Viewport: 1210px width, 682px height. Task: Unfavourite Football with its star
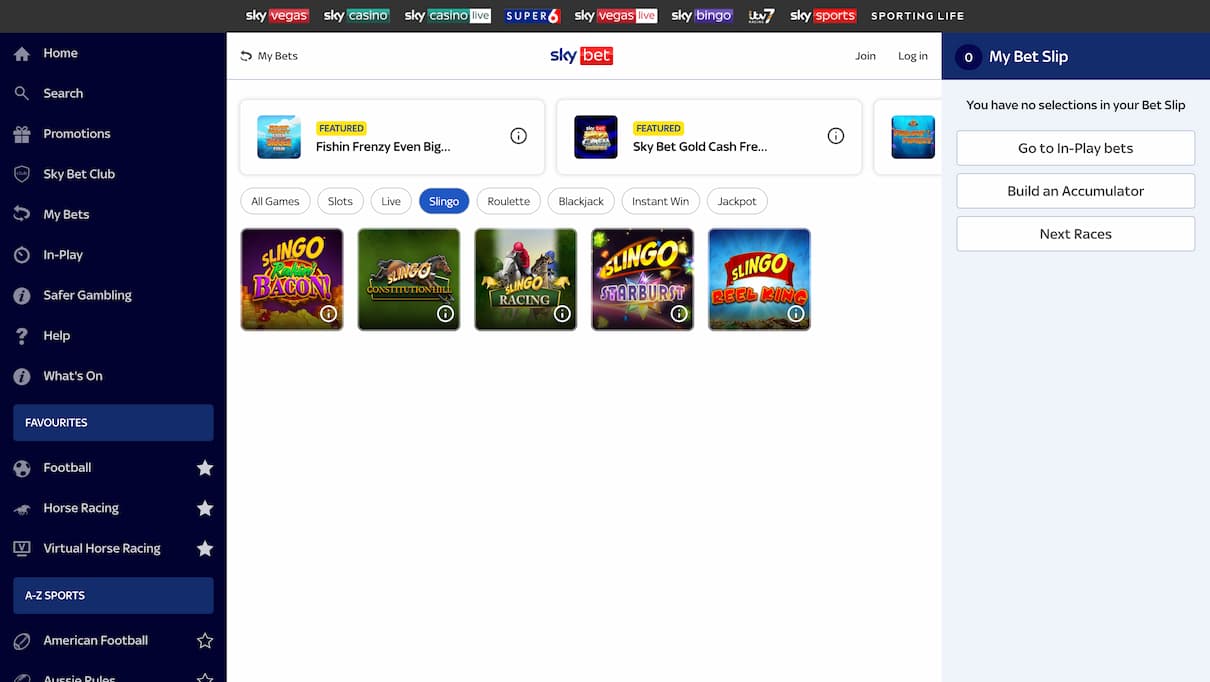[x=205, y=468]
